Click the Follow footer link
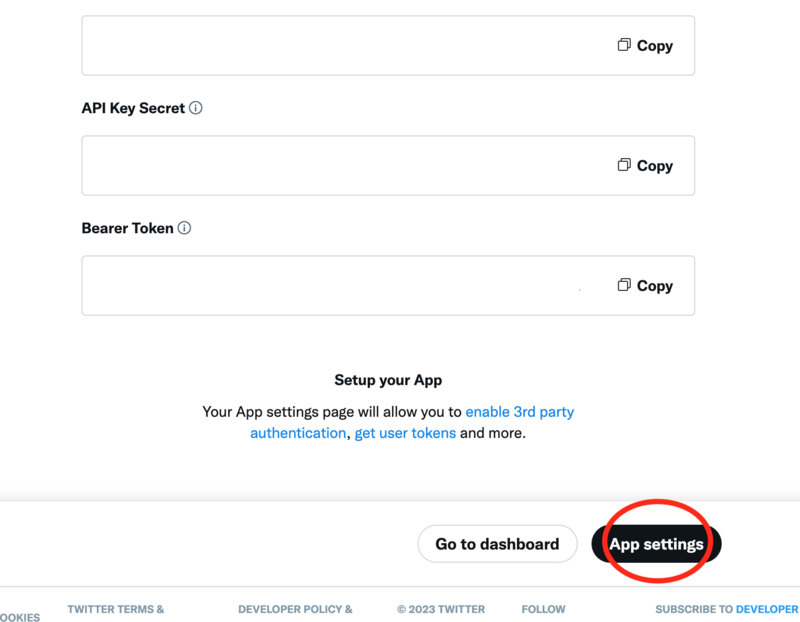This screenshot has width=800, height=622. tap(543, 609)
